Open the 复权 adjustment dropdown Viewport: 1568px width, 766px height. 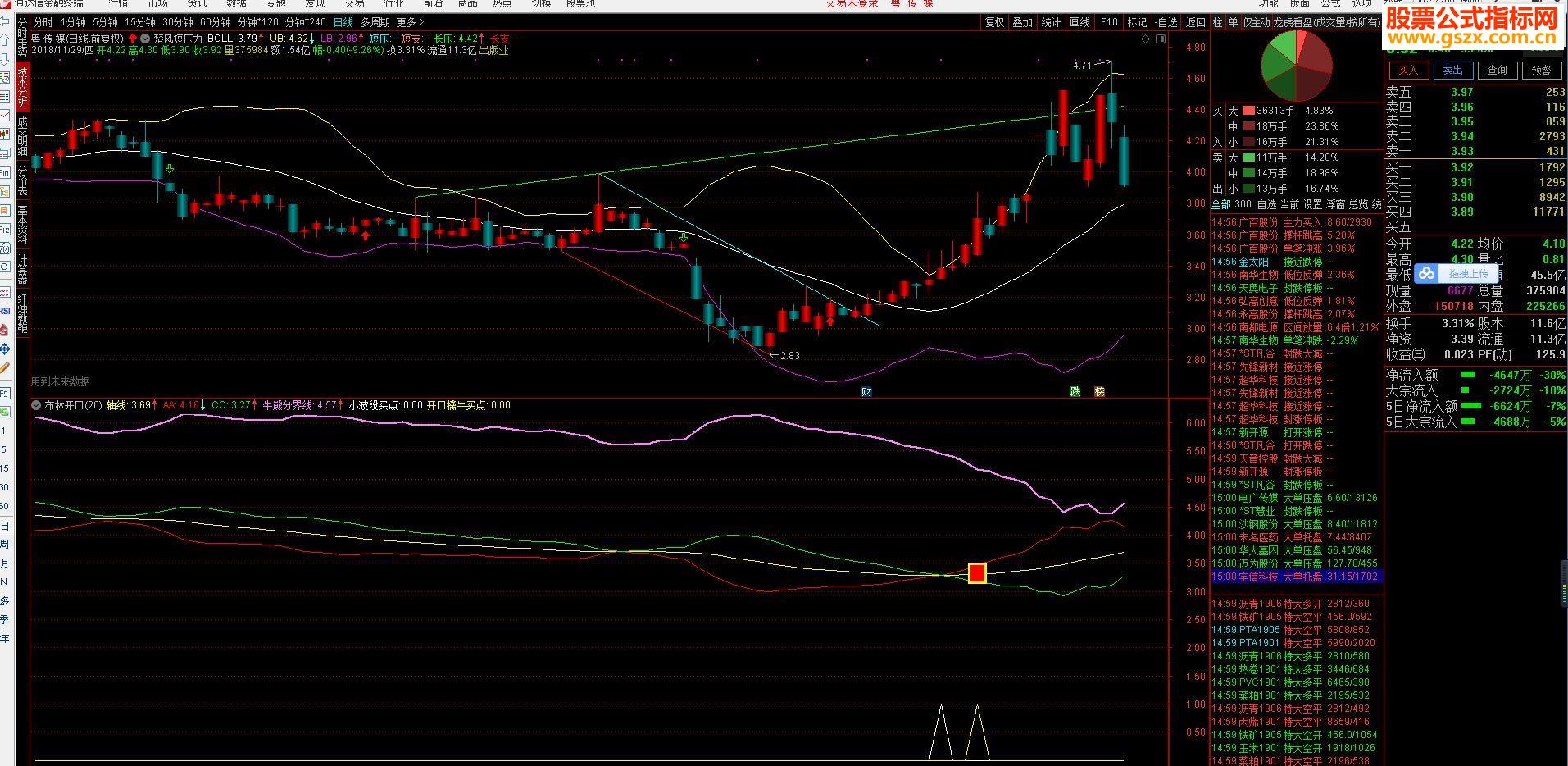point(995,22)
